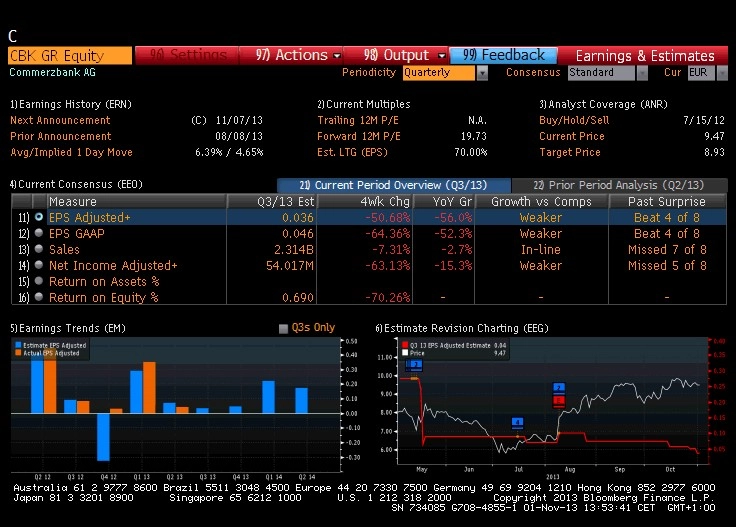Click the Q1 13 orange actual EPS bar
The width and height of the screenshot is (736, 527).
point(149,388)
